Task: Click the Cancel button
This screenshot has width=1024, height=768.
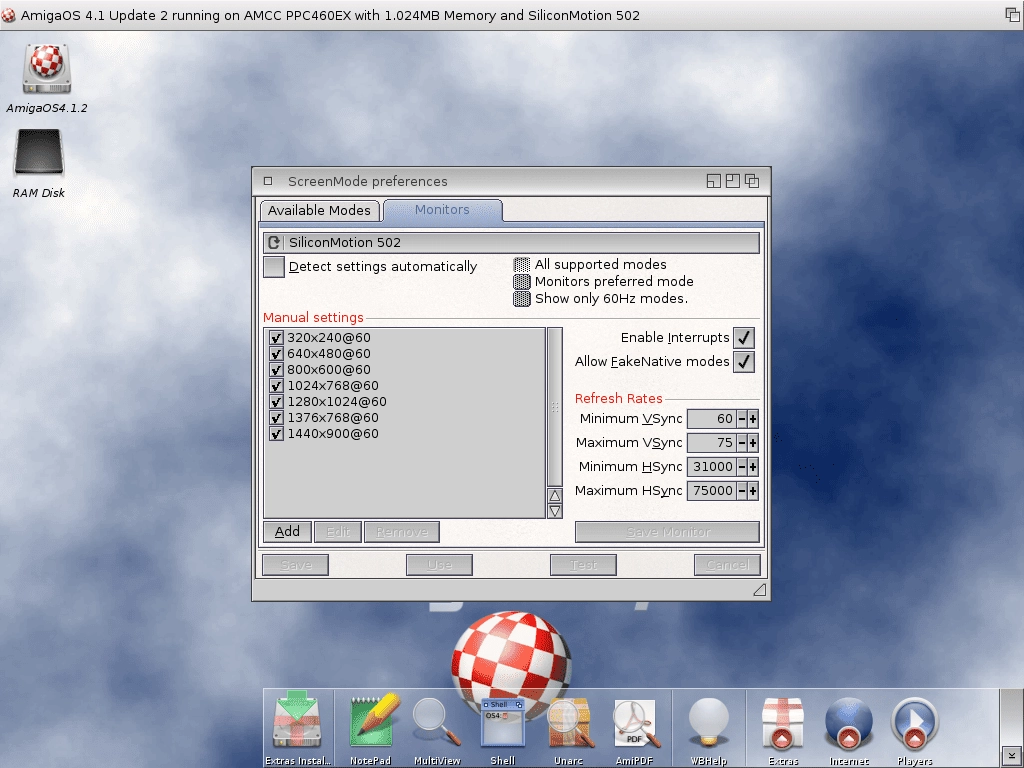Action: tap(728, 565)
